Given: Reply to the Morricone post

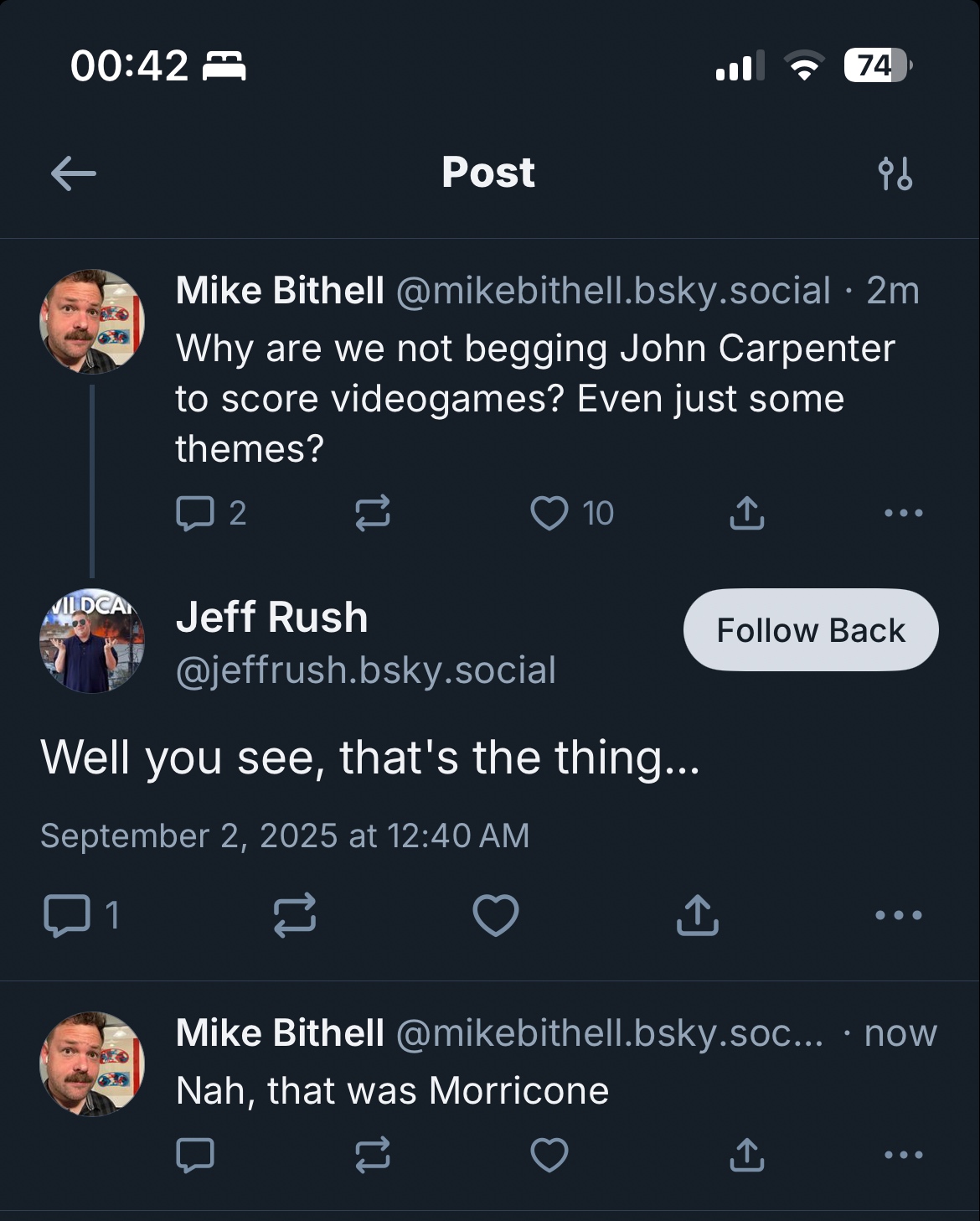Looking at the screenshot, I should coord(195,1155).
